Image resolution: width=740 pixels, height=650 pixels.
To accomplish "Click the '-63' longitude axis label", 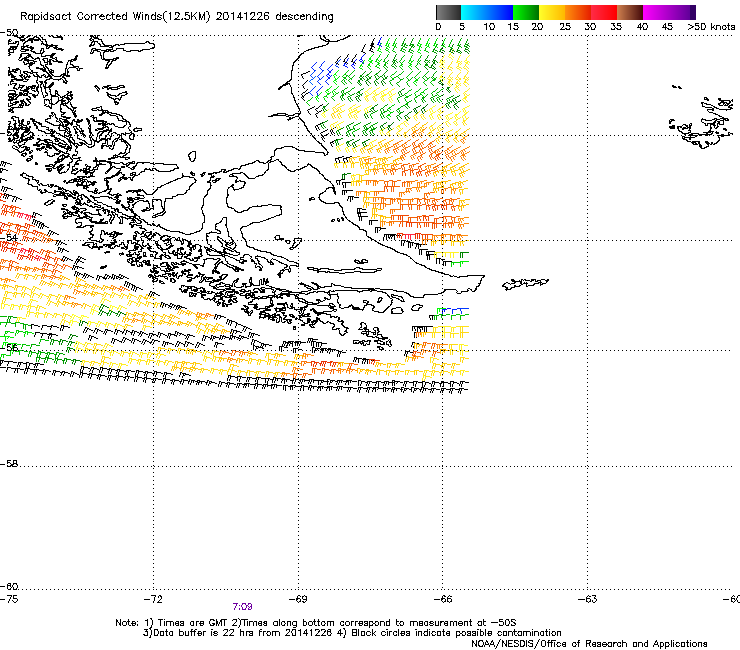I will pos(588,599).
